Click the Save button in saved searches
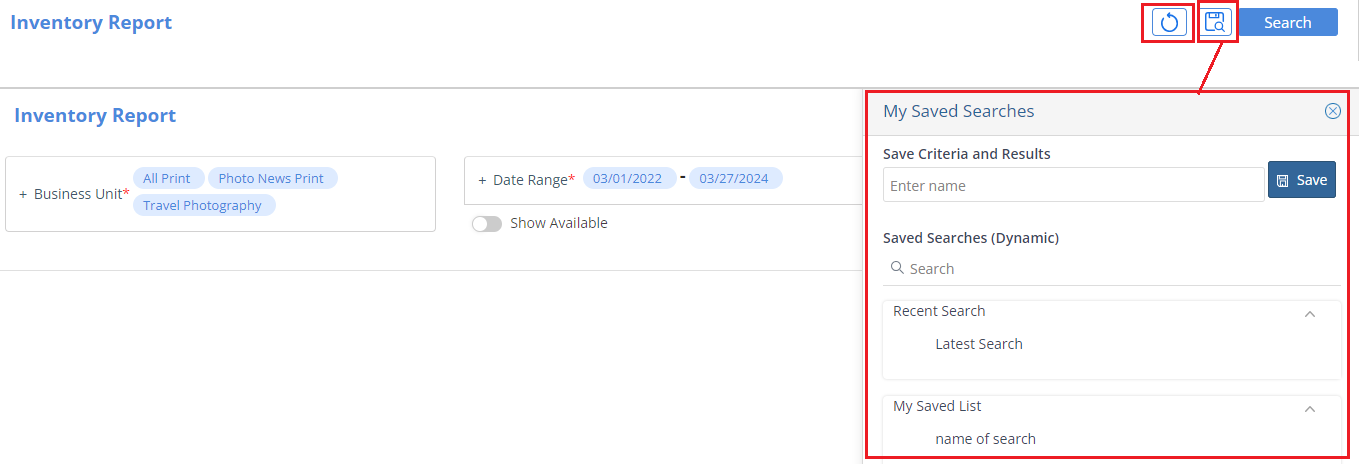 [1302, 180]
